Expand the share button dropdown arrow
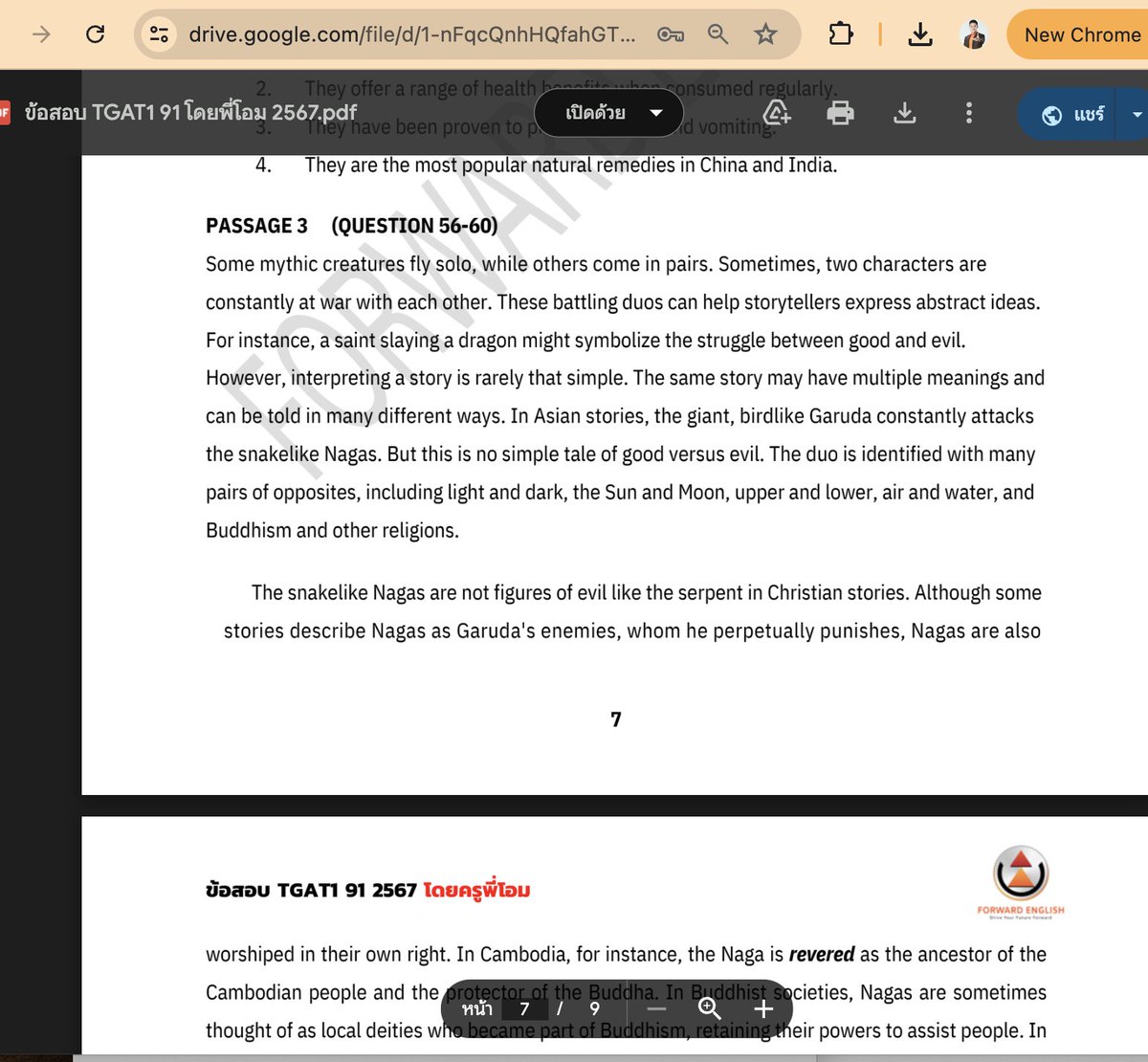The height and width of the screenshot is (1062, 1148). click(x=1137, y=115)
